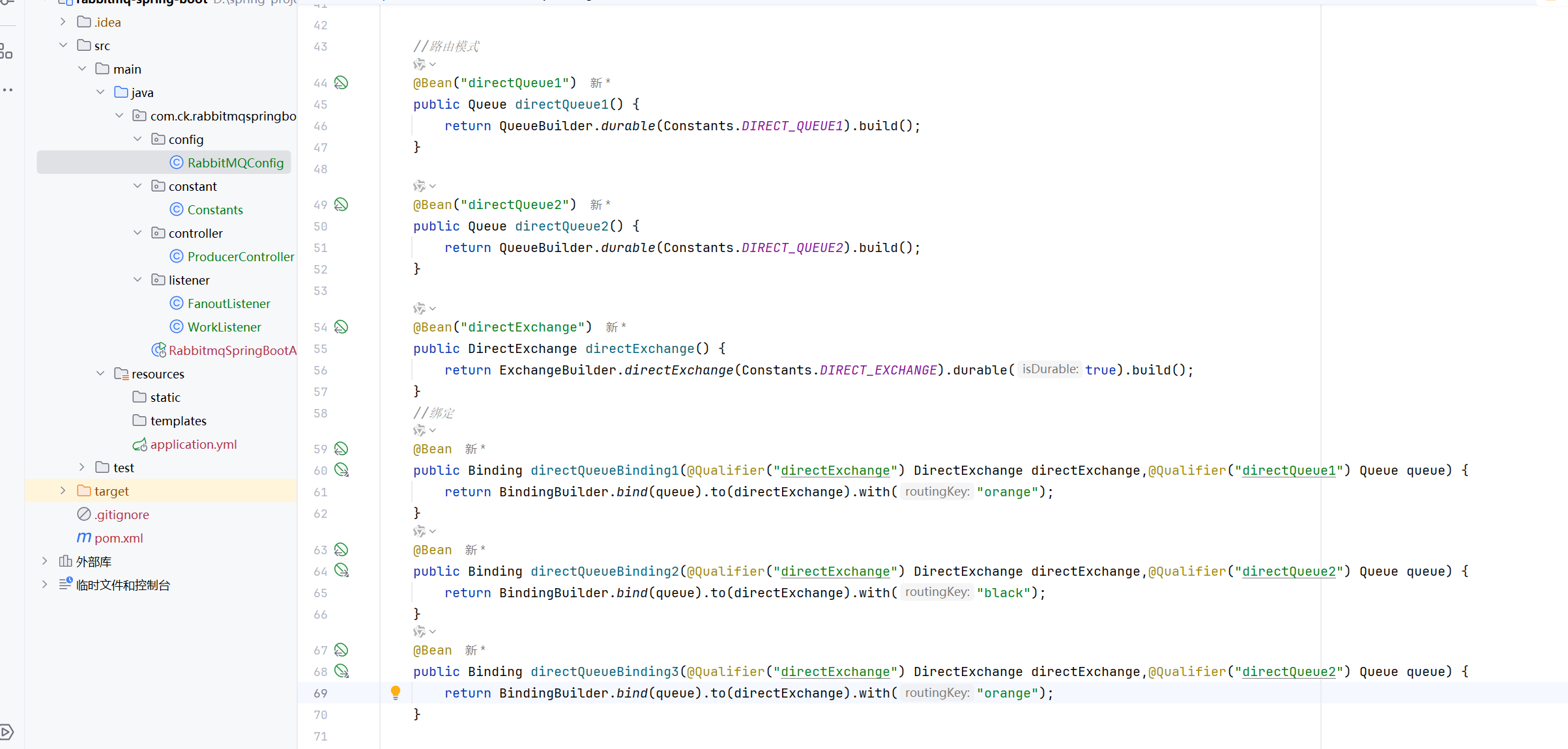Open the Structure tool window from left sidebar

click(x=7, y=51)
